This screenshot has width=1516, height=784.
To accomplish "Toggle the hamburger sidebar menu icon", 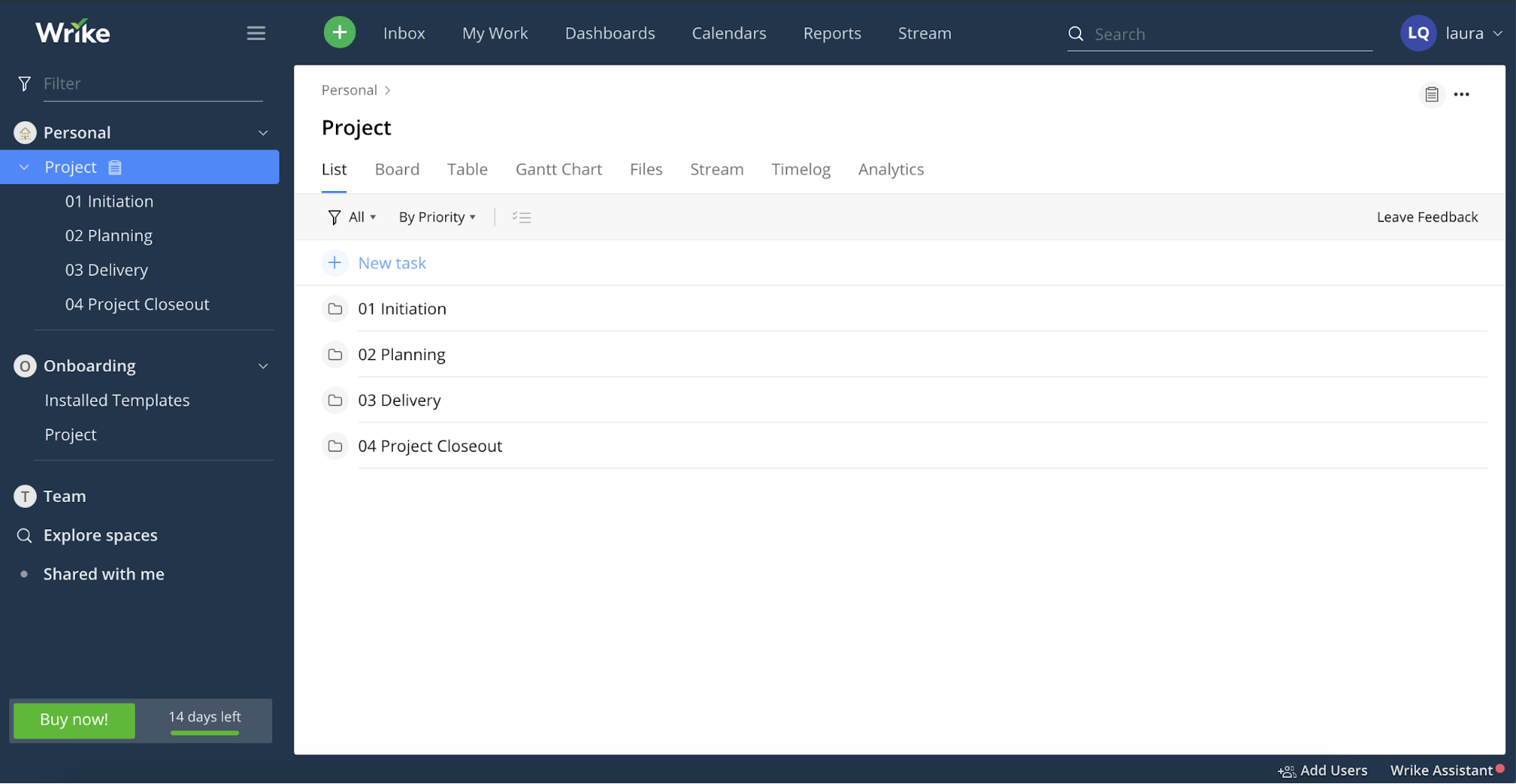I will [256, 33].
